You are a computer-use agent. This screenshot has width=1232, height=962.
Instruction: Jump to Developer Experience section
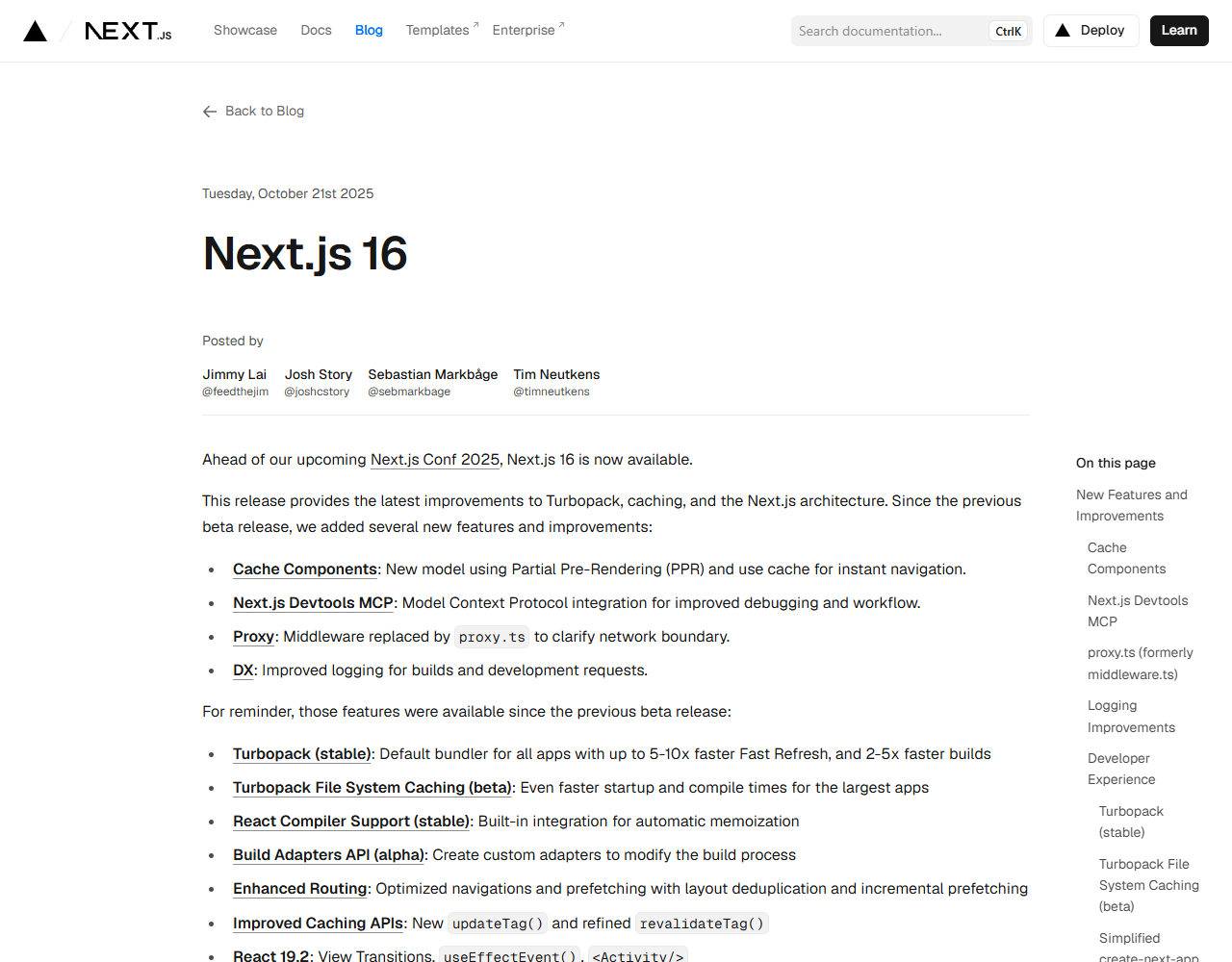(x=1121, y=769)
